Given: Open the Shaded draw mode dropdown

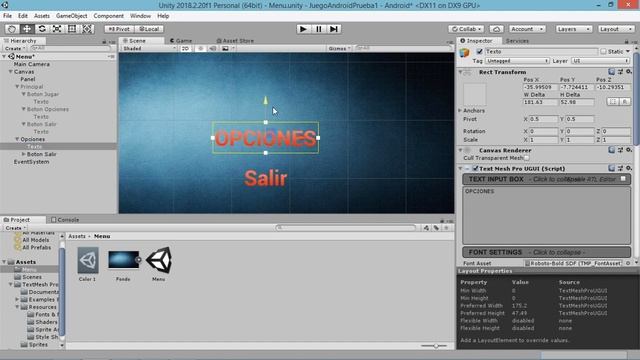Looking at the screenshot, I should pos(149,48).
